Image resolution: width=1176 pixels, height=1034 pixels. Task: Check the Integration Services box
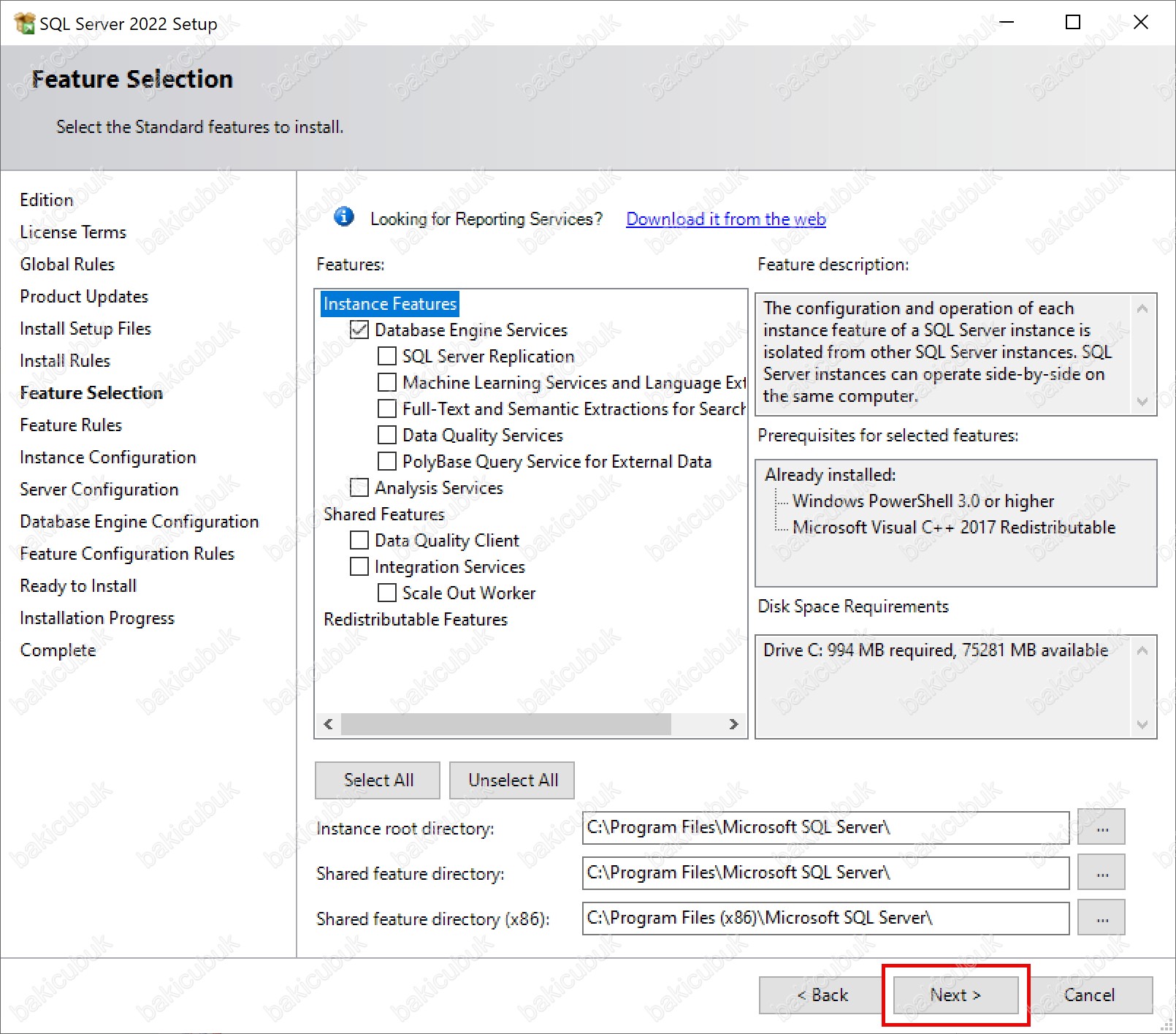359,566
